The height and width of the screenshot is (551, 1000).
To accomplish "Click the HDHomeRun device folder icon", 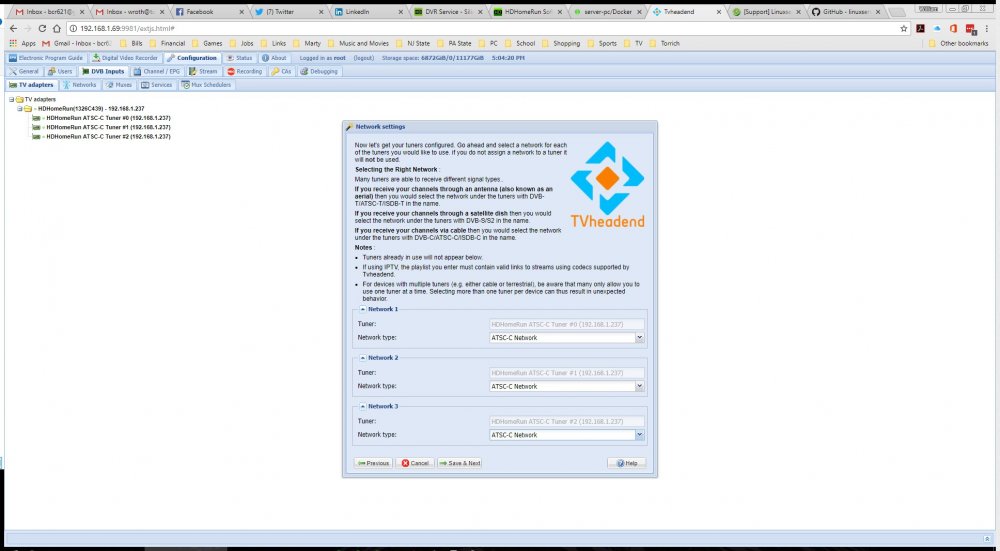I will coord(28,109).
